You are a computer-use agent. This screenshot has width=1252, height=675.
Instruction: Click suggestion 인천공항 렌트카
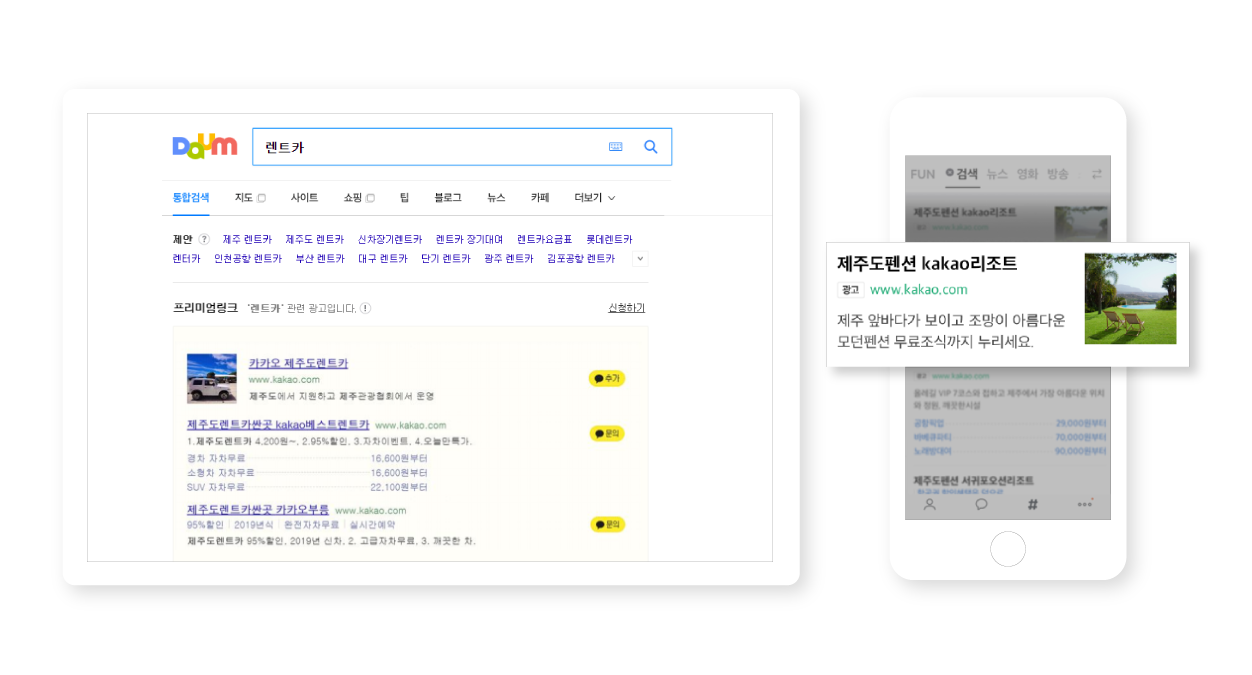tap(248, 259)
